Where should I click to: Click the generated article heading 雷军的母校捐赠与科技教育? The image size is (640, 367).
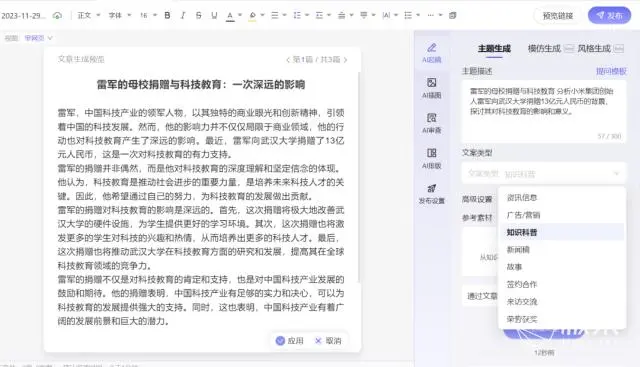coord(201,85)
